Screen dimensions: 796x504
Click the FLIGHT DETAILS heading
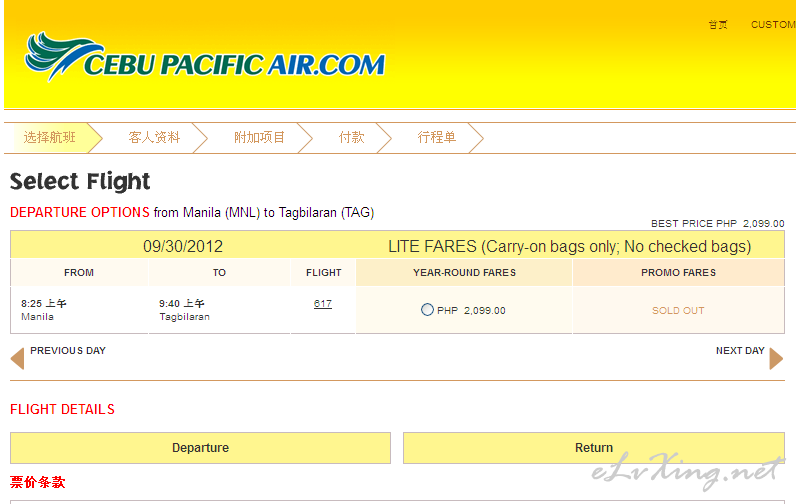(62, 409)
